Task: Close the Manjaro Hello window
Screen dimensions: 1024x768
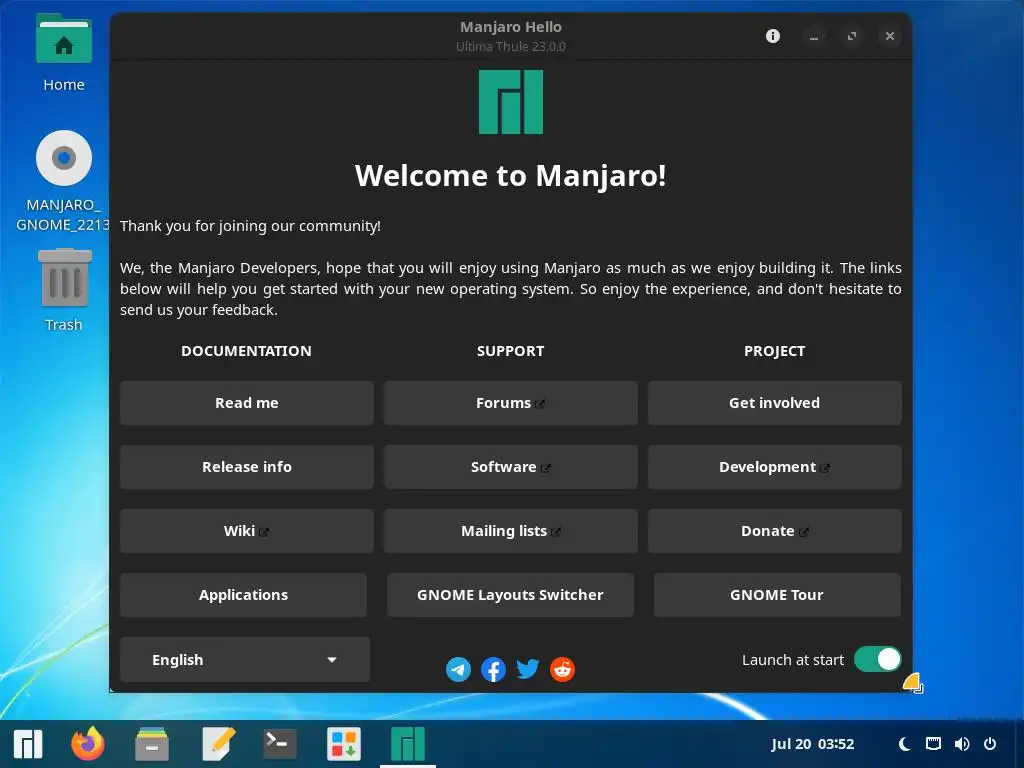Action: 889,36
